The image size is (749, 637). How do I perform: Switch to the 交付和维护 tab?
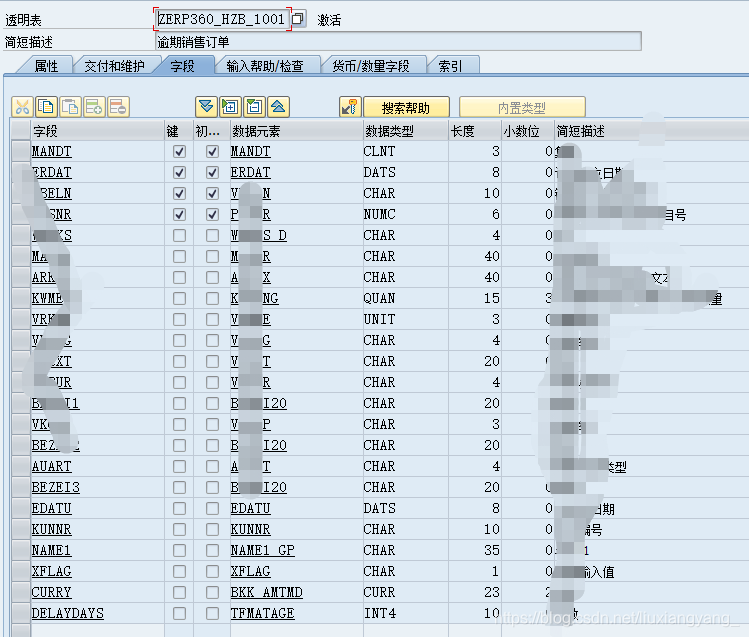click(x=114, y=66)
